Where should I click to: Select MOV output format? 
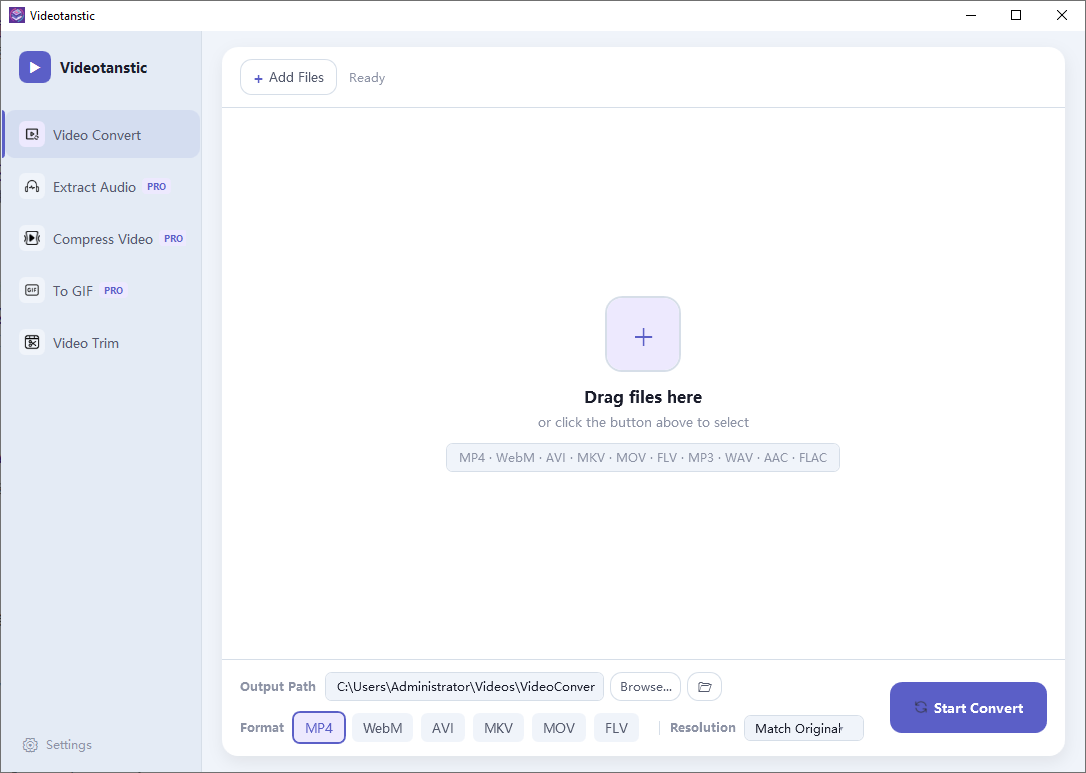559,728
